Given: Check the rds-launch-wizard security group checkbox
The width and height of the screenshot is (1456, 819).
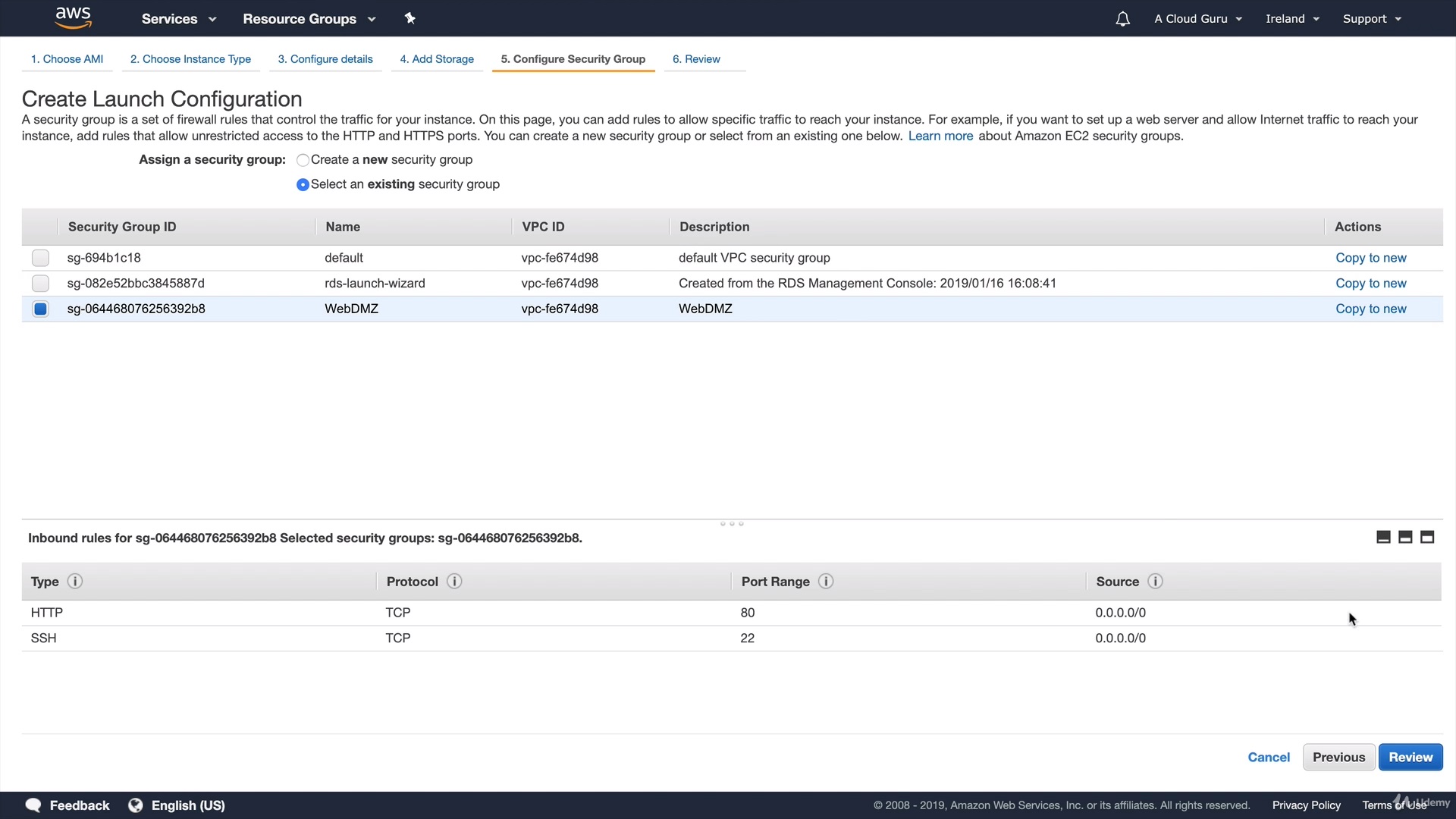Looking at the screenshot, I should (x=40, y=284).
